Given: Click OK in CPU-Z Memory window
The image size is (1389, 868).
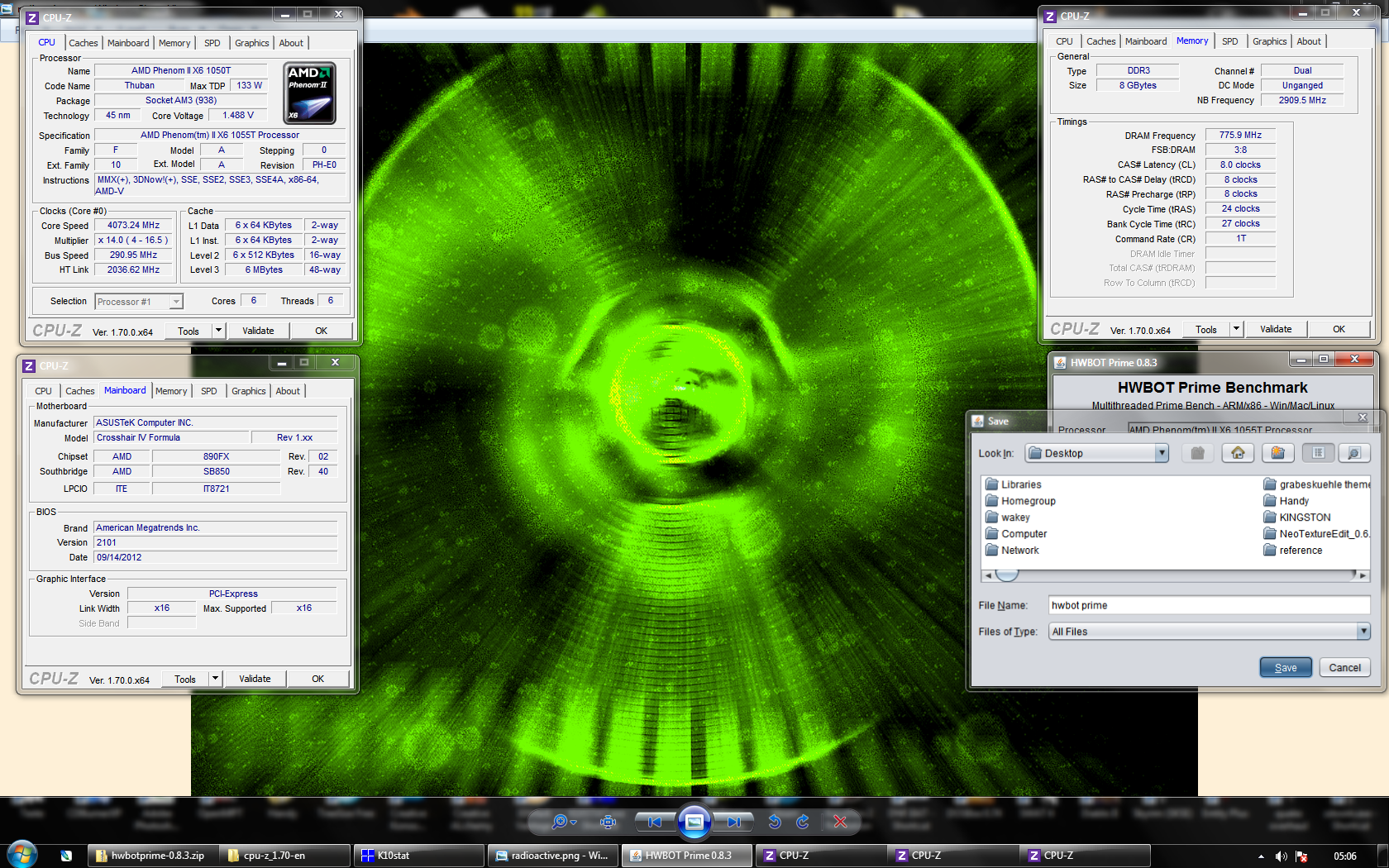Looking at the screenshot, I should click(1339, 329).
